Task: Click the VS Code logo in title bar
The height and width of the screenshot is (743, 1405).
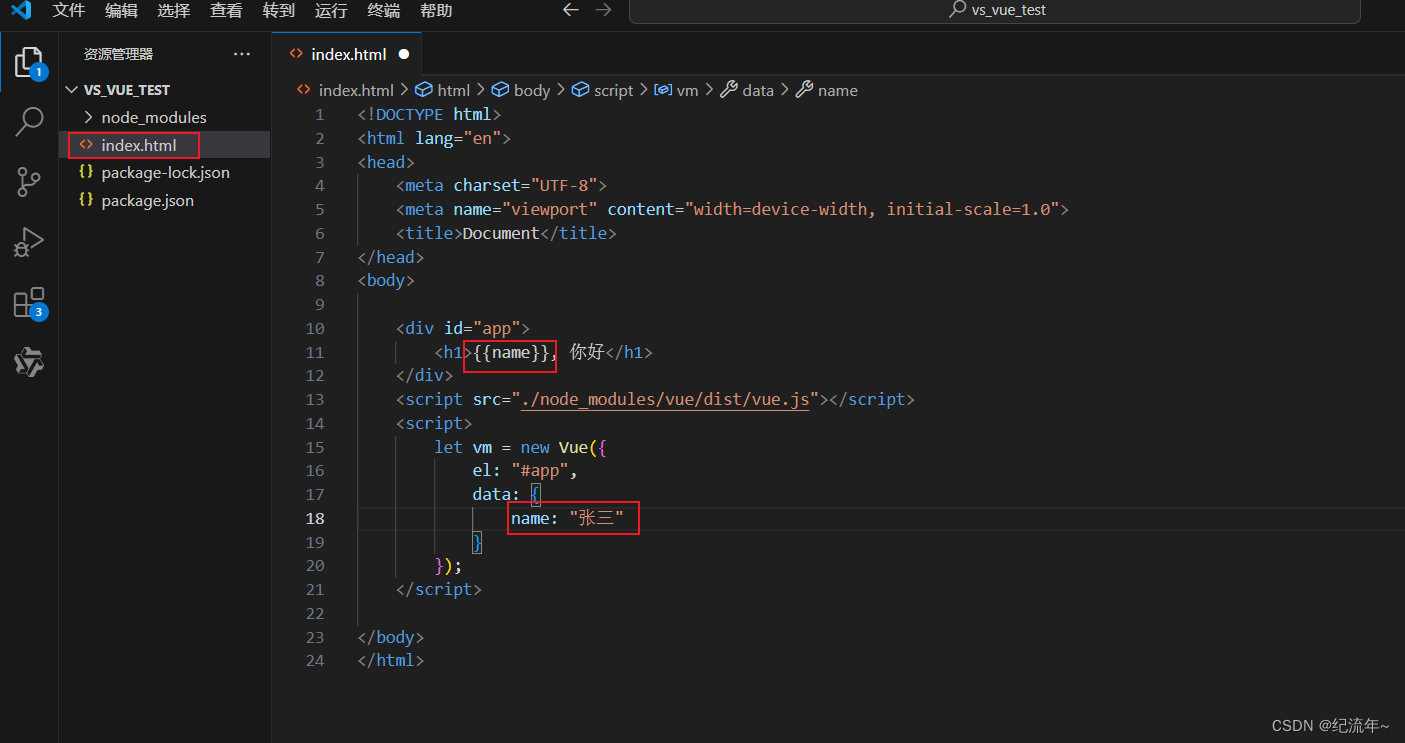Action: point(21,11)
